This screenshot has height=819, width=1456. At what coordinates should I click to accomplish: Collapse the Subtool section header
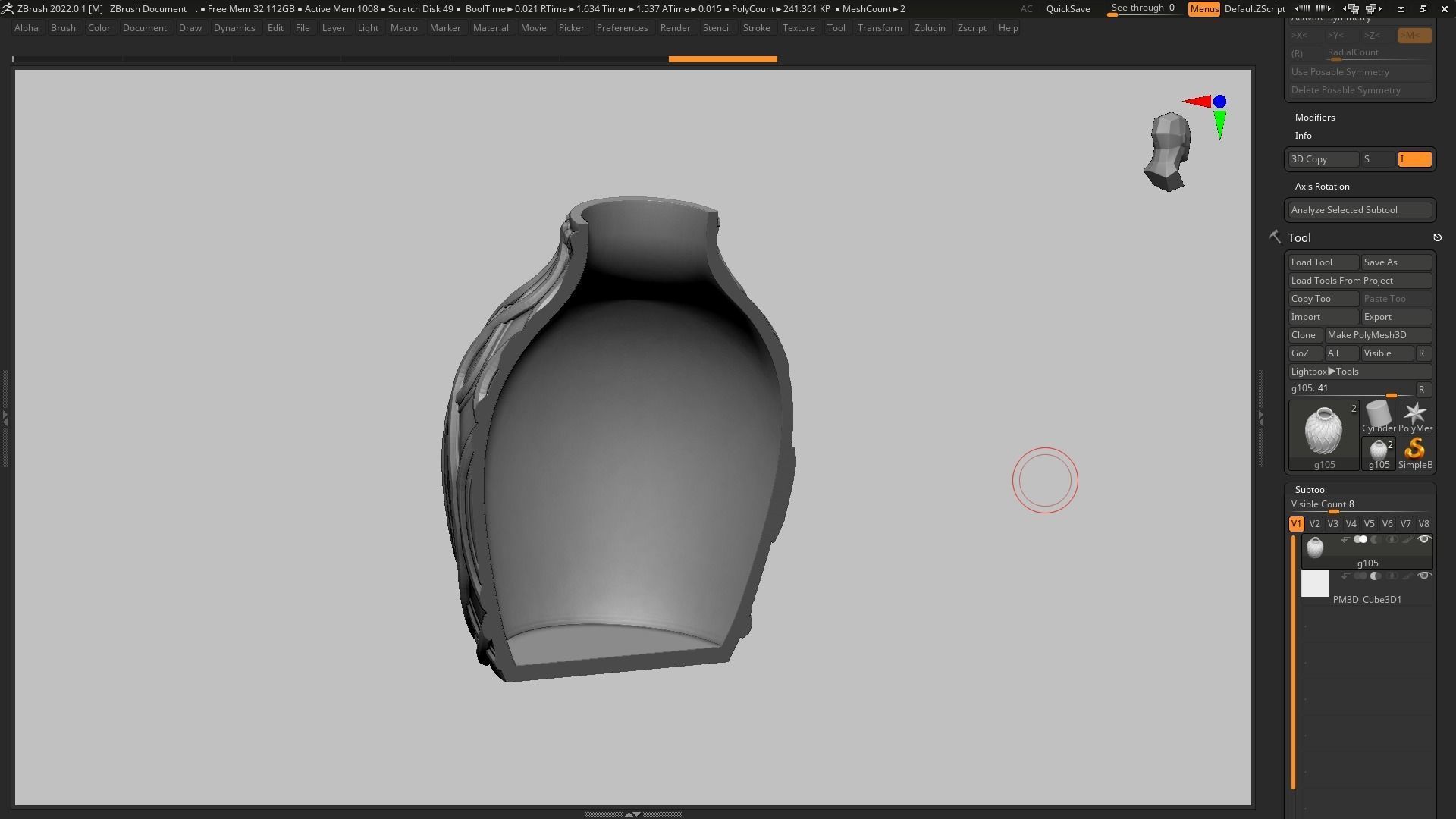pyautogui.click(x=1310, y=490)
